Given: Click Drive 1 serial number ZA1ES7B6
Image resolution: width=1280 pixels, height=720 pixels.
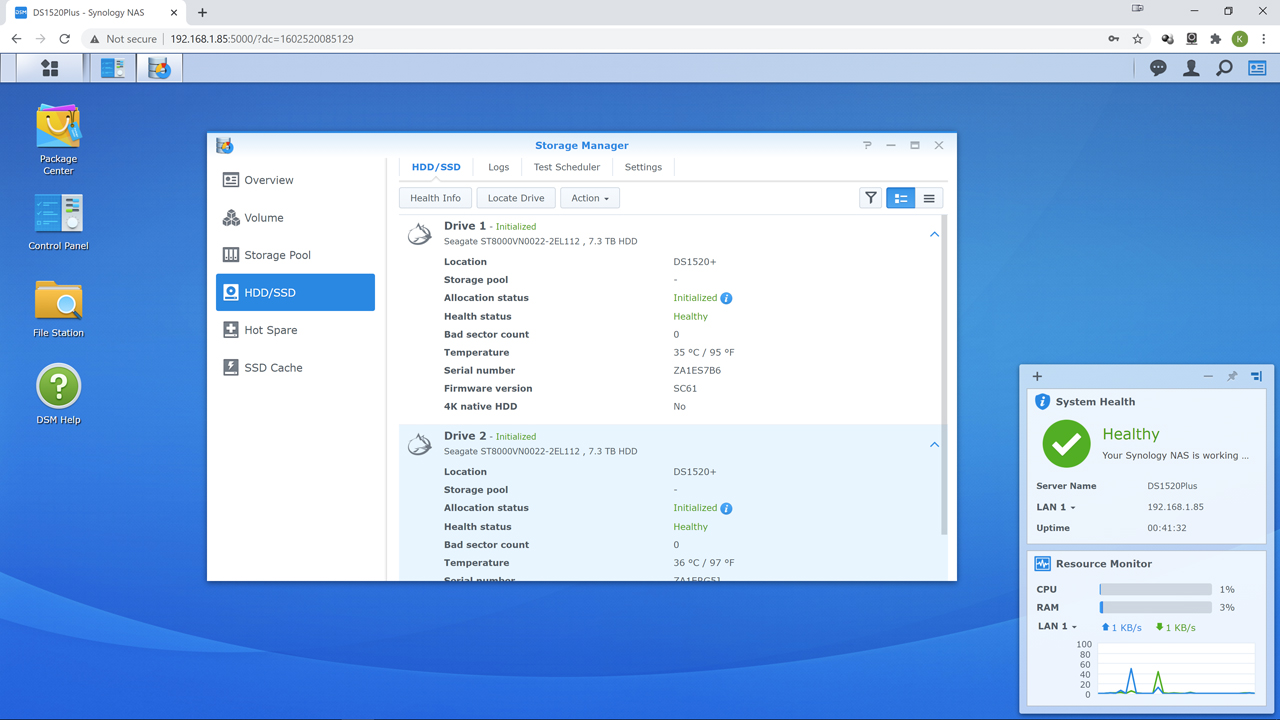Looking at the screenshot, I should [x=697, y=370].
